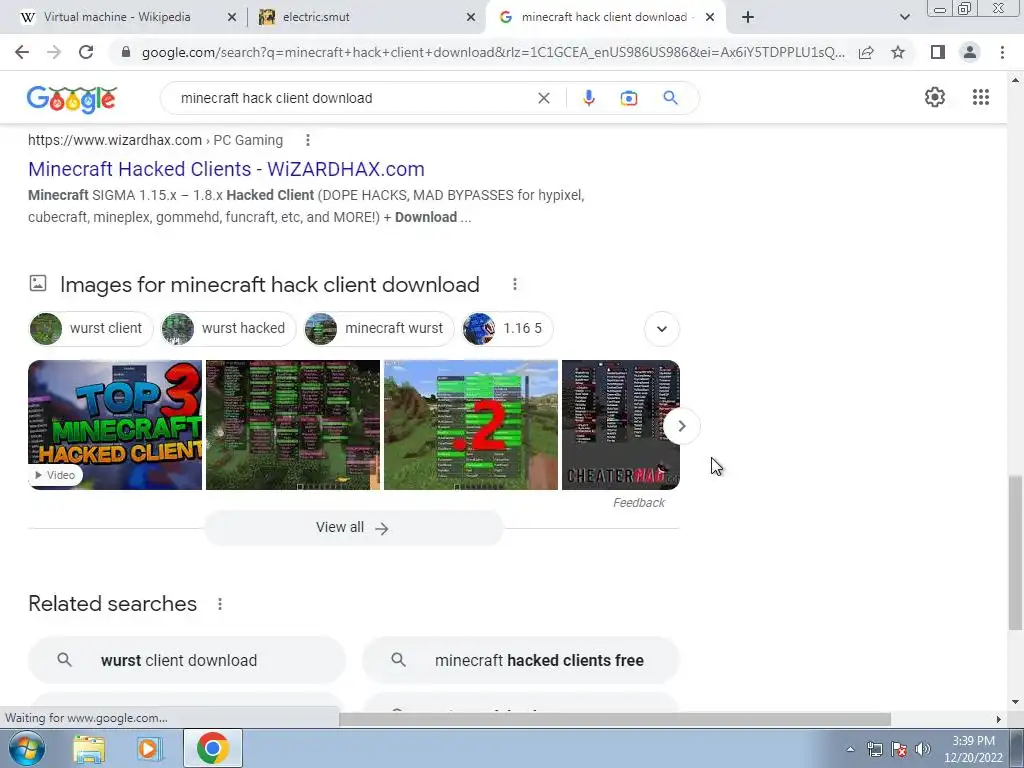The width and height of the screenshot is (1024, 768).
Task: Close the electric.smut tab
Action: pyautogui.click(x=471, y=18)
